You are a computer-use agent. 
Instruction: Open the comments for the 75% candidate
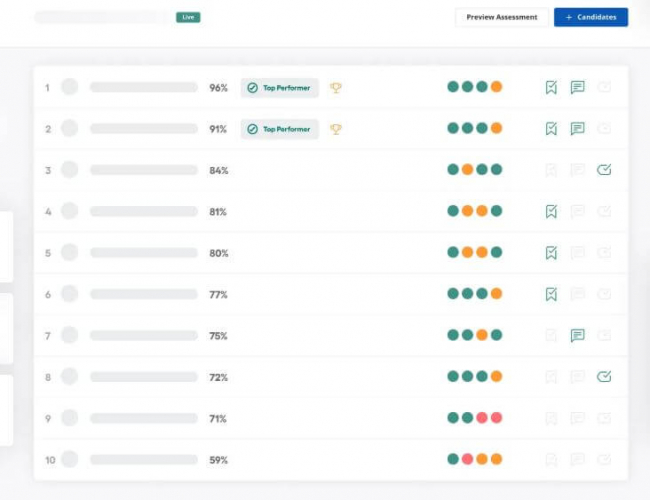(x=577, y=335)
